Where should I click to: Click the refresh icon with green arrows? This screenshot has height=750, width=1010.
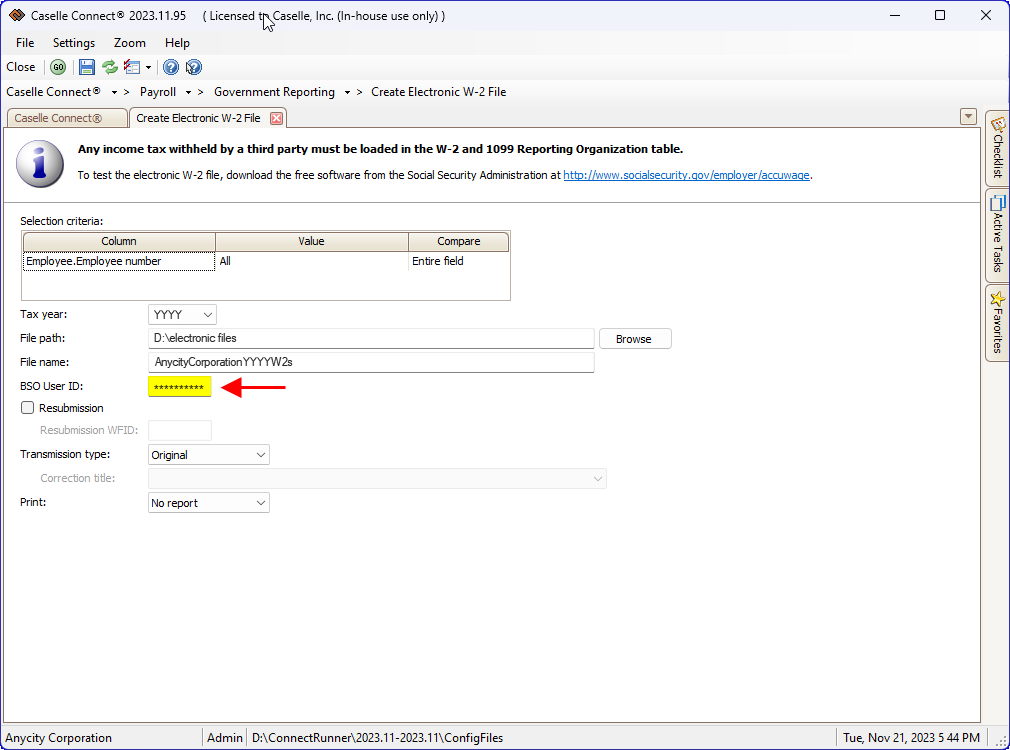109,67
